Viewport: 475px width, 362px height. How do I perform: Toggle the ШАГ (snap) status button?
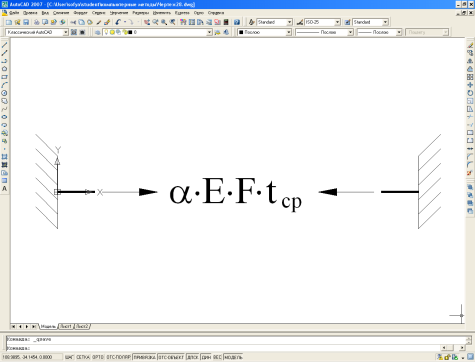tap(69, 357)
